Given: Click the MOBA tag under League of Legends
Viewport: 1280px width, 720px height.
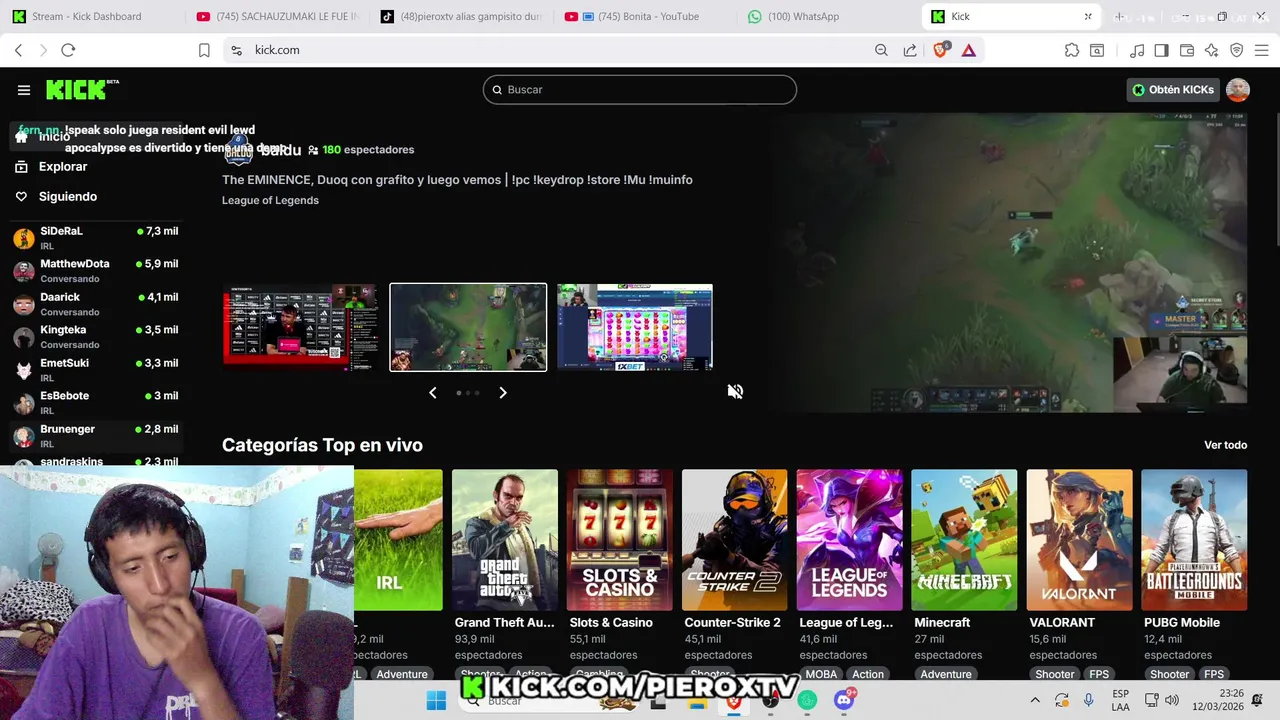Looking at the screenshot, I should pyautogui.click(x=821, y=674).
